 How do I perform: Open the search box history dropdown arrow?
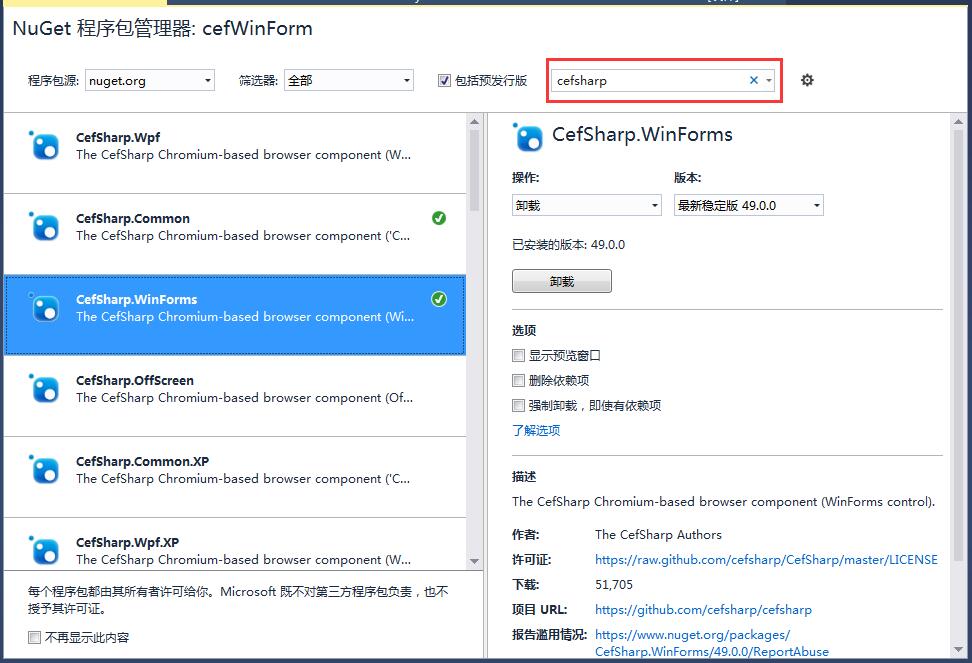(769, 80)
